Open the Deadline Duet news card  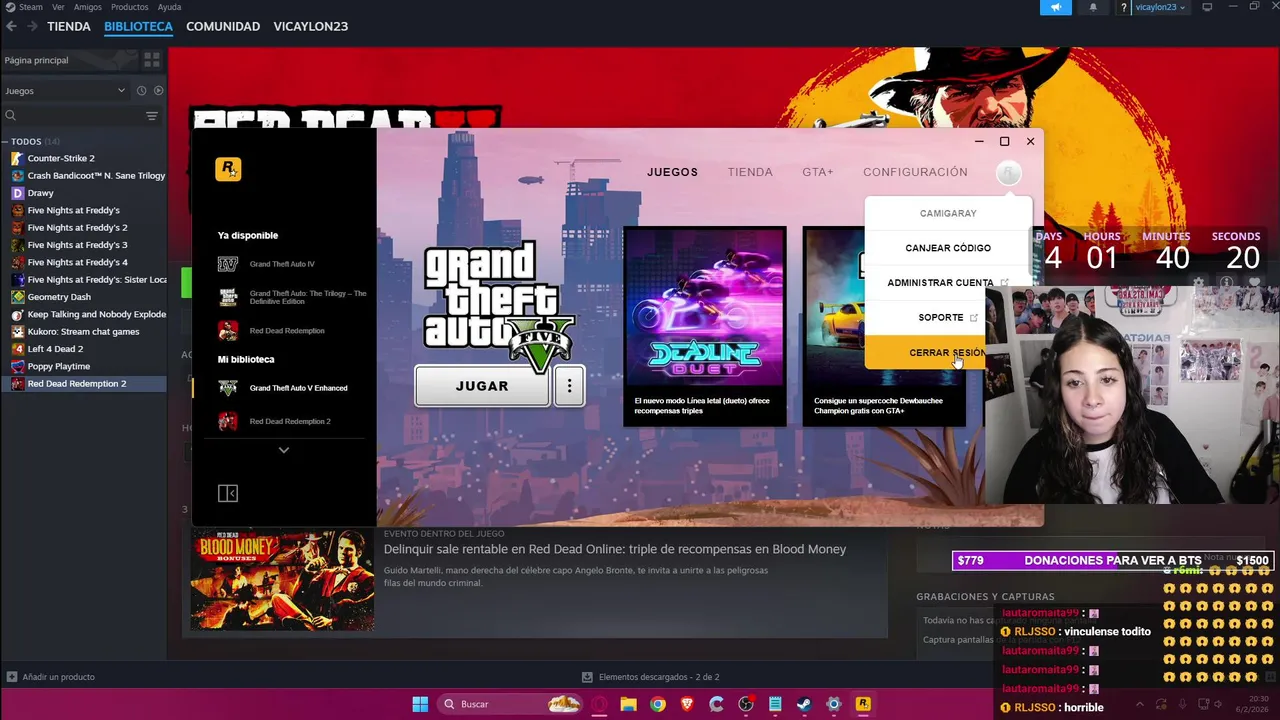705,326
